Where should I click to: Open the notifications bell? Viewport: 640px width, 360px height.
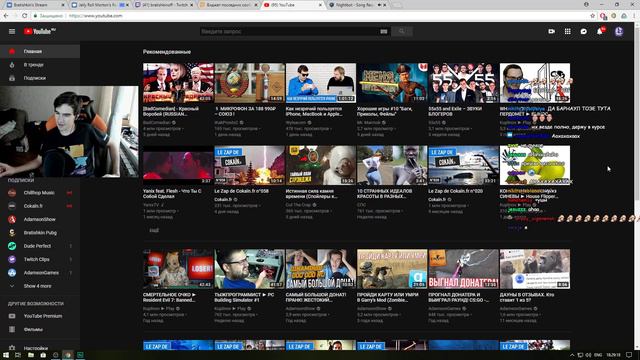600,31
